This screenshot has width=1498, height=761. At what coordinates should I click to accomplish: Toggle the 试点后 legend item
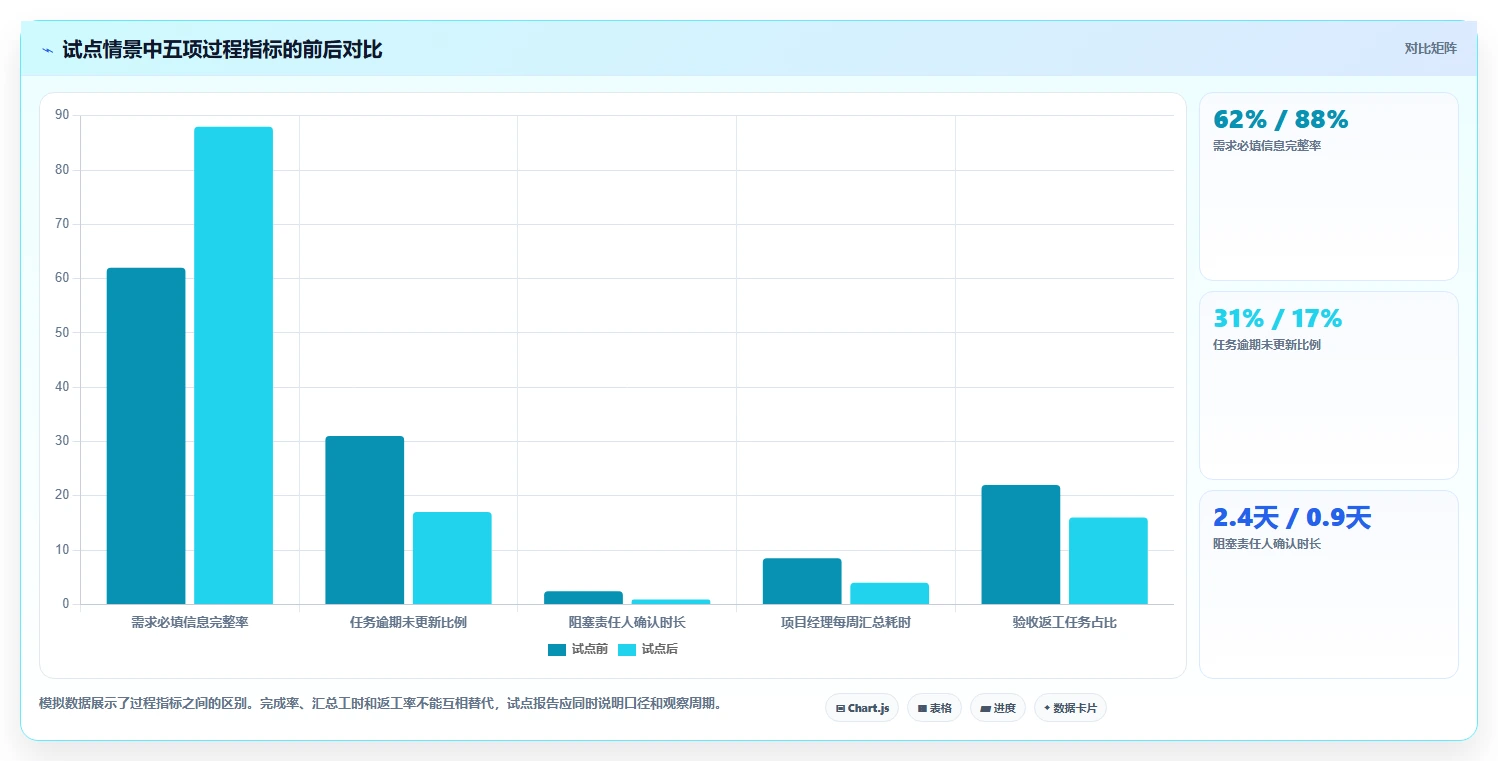click(648, 649)
